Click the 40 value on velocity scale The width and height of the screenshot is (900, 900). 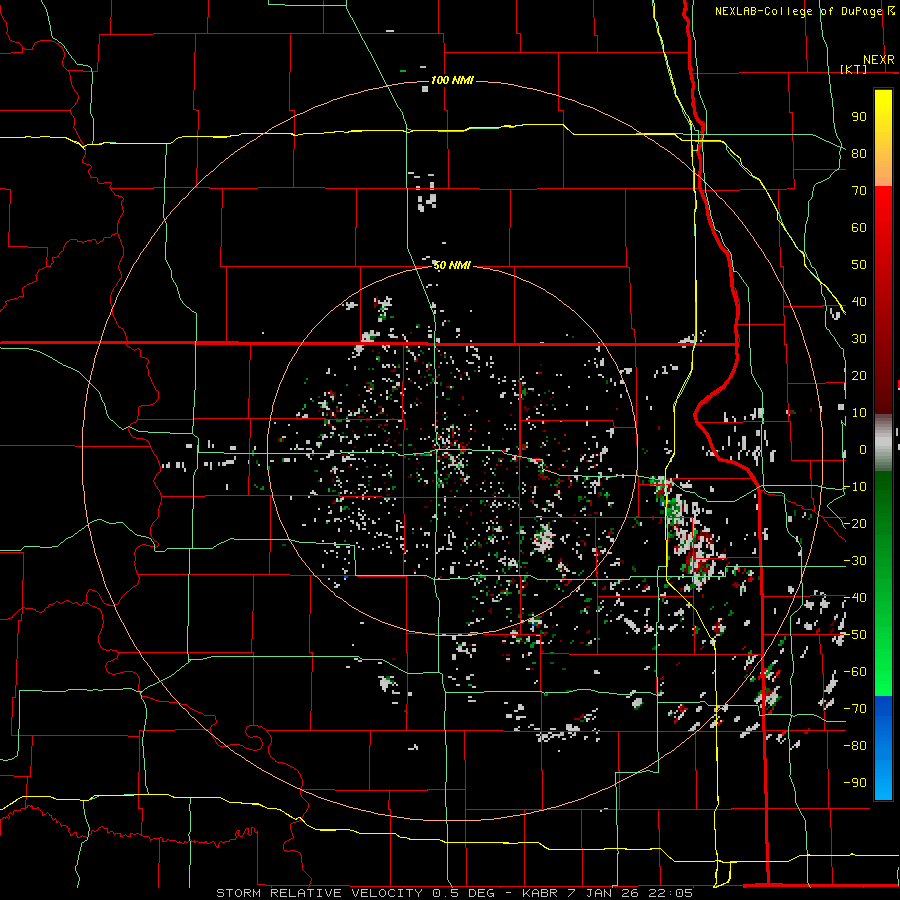click(859, 302)
